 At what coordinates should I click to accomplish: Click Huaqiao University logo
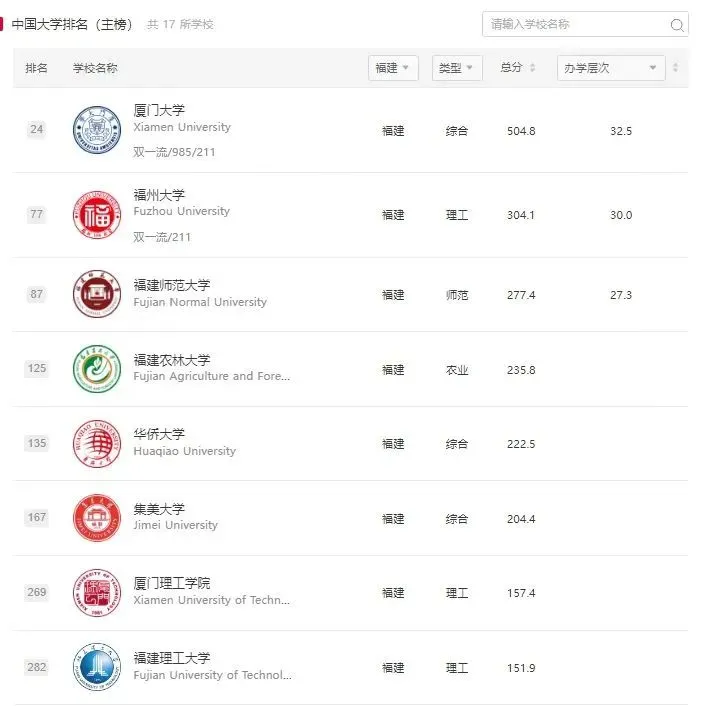click(96, 443)
